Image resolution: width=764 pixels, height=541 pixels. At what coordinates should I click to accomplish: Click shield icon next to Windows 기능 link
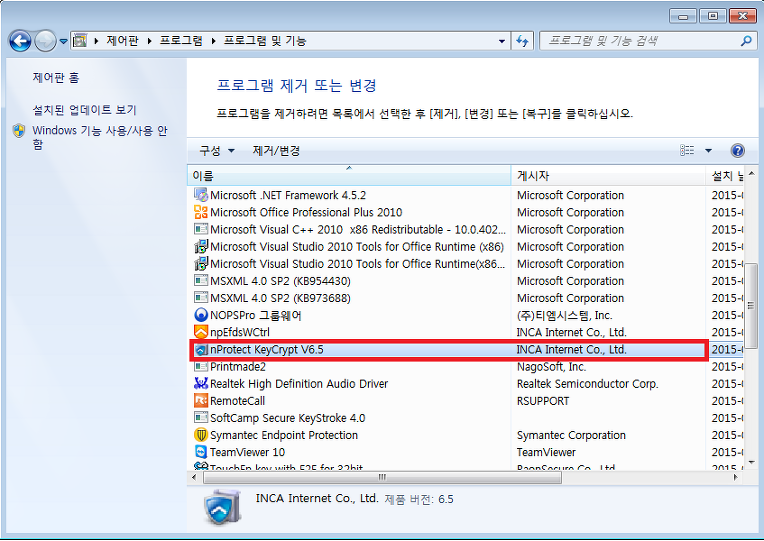pyautogui.click(x=19, y=131)
